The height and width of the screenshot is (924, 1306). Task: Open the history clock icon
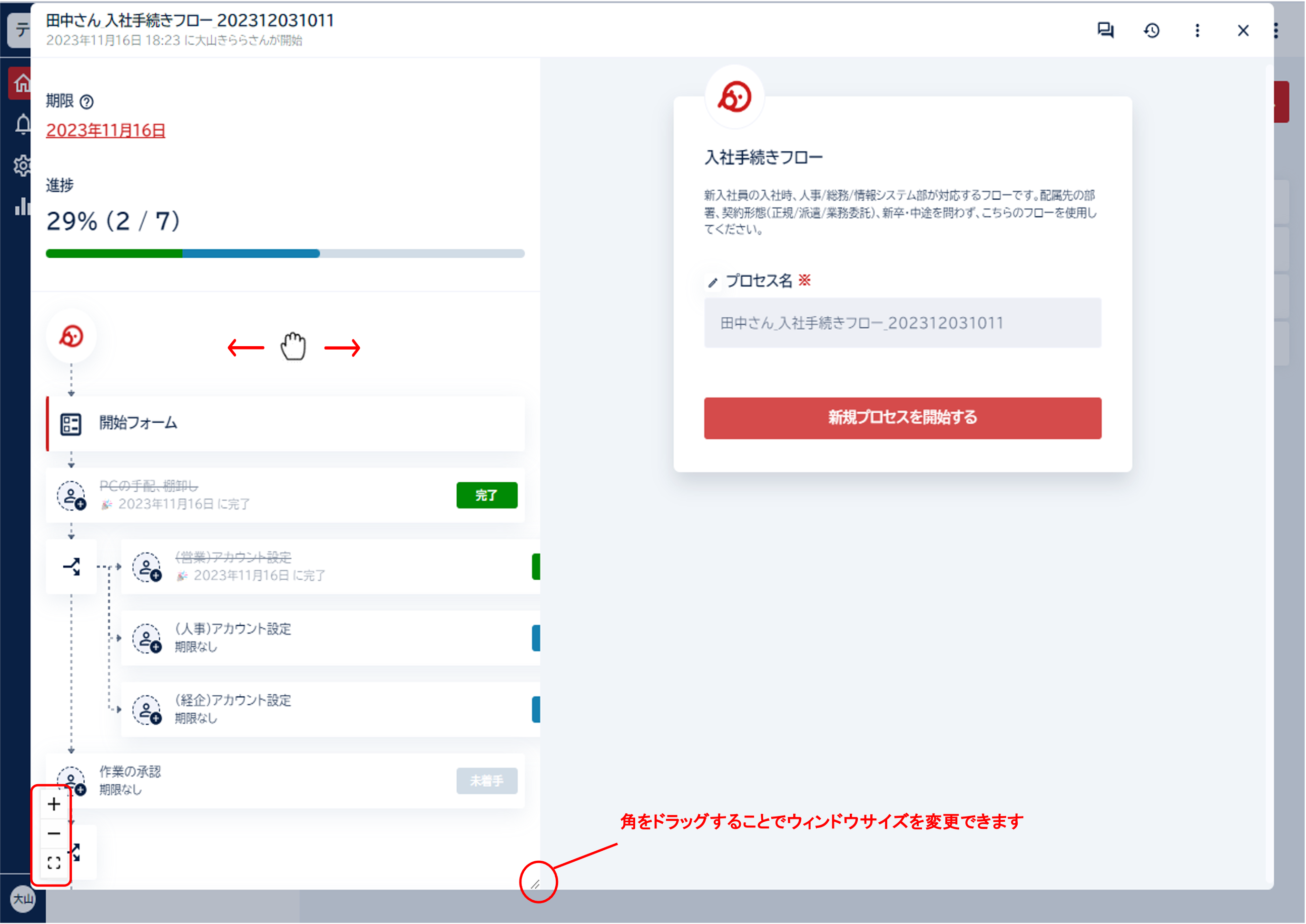point(1152,30)
